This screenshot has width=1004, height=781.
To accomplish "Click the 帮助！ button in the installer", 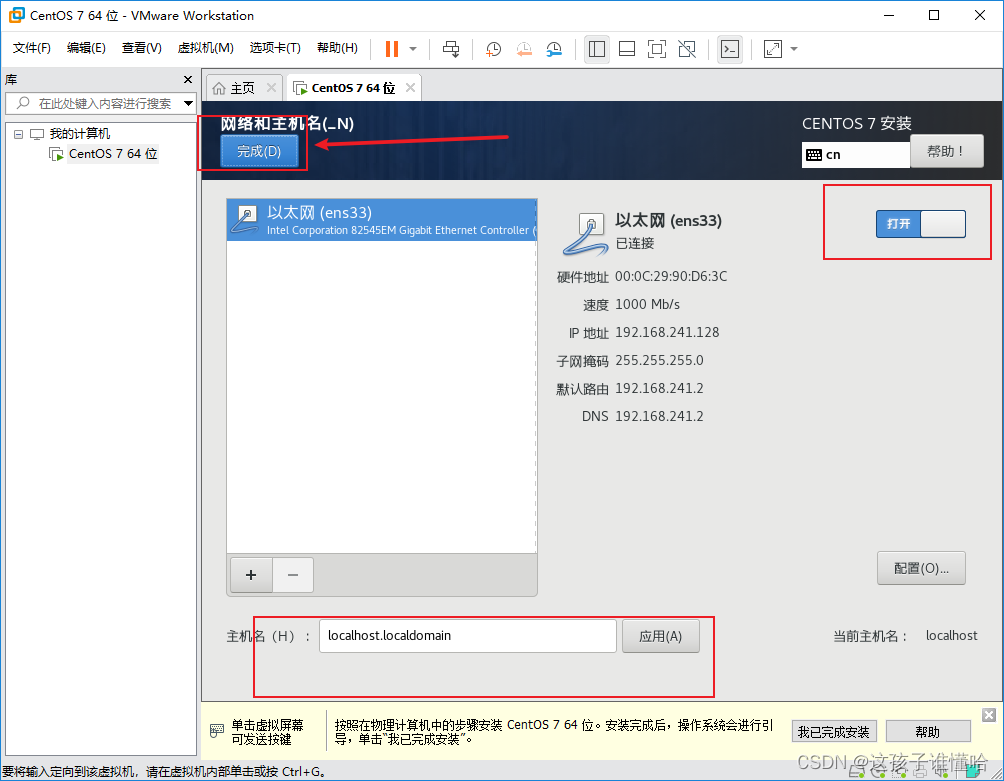I will (x=946, y=151).
